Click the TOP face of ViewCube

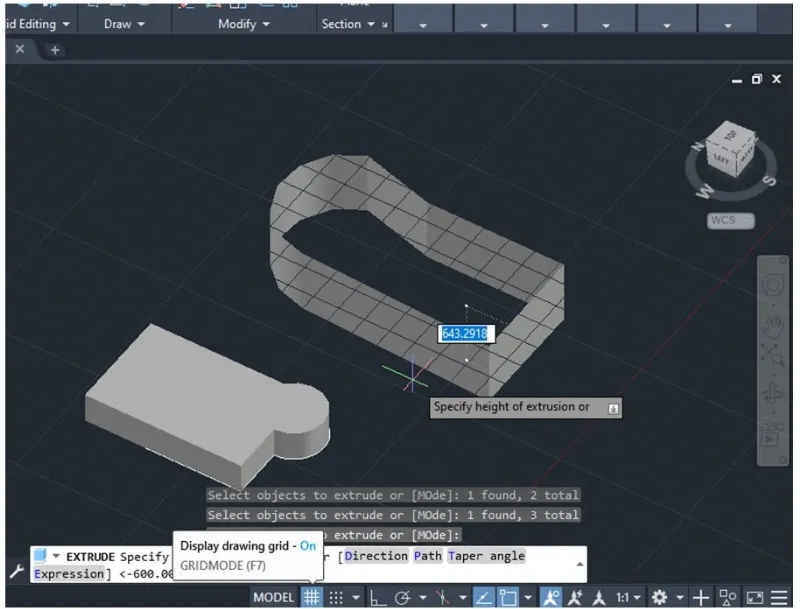pos(731,136)
